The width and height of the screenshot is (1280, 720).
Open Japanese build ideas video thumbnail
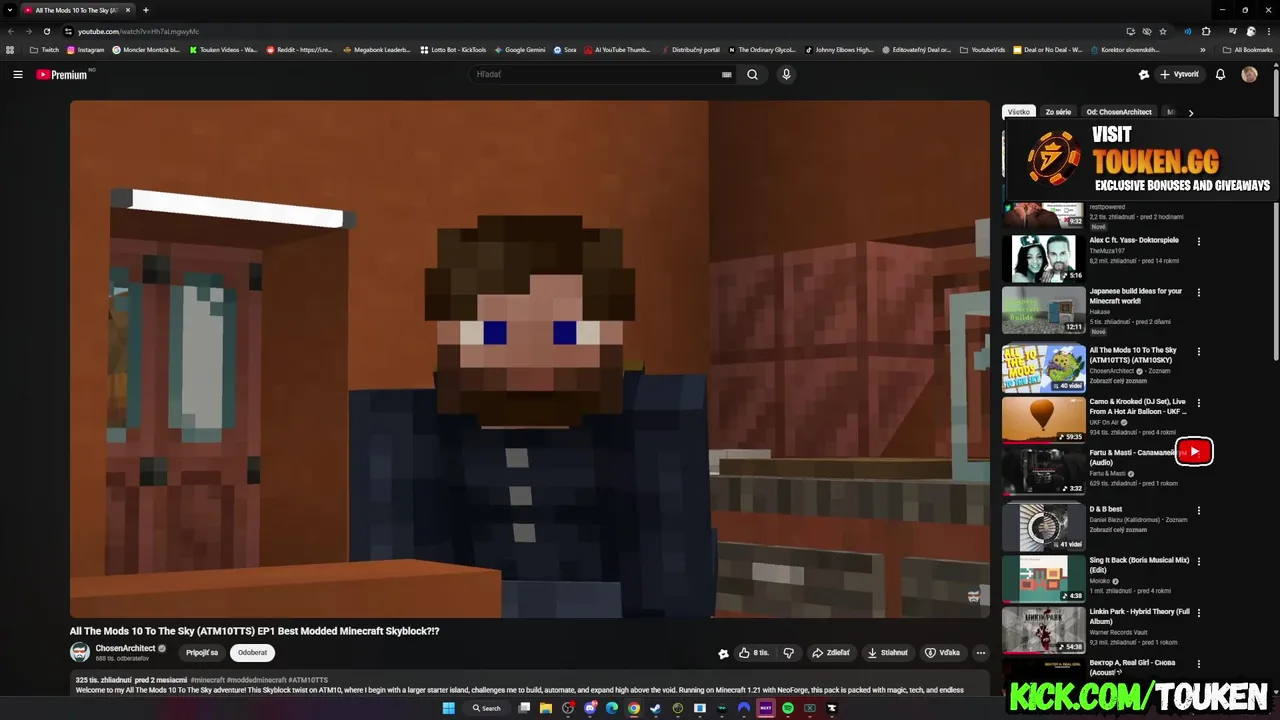point(1044,310)
